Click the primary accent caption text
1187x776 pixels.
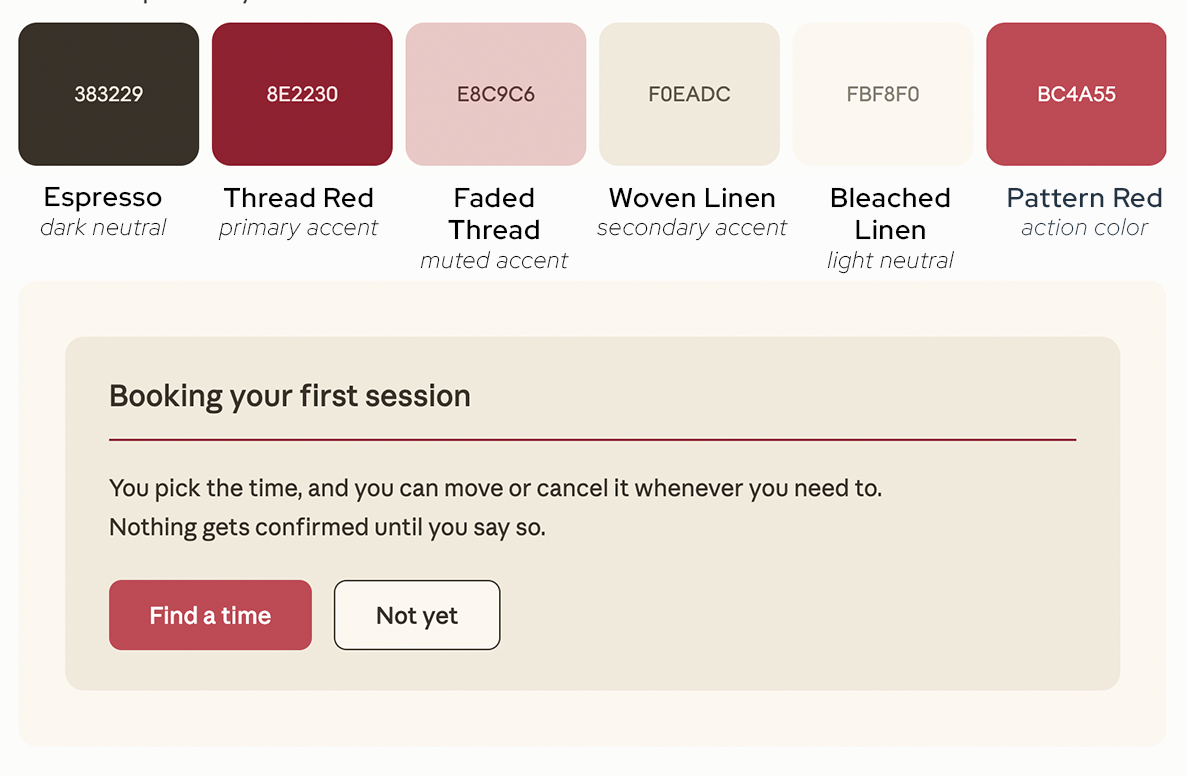pyautogui.click(x=298, y=228)
